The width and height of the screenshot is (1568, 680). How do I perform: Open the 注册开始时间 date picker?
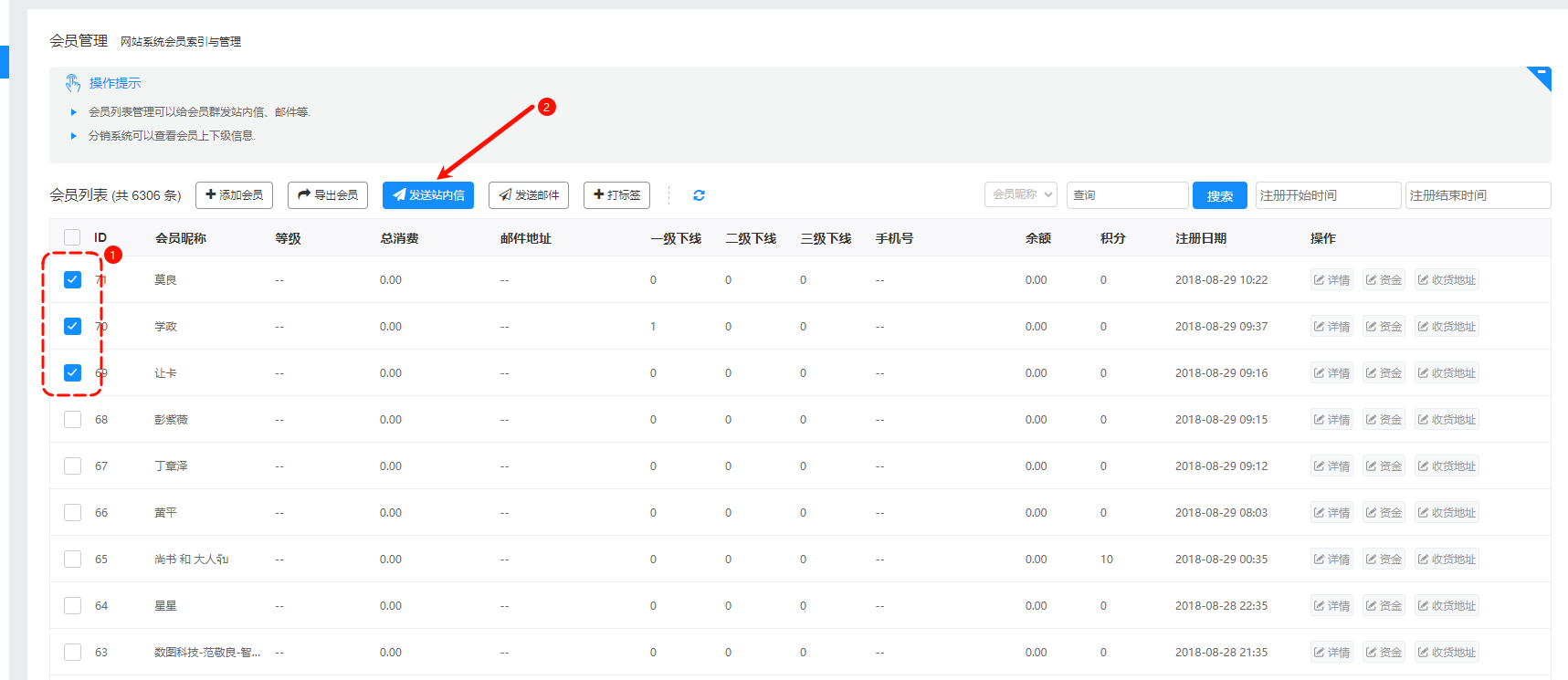(1327, 195)
